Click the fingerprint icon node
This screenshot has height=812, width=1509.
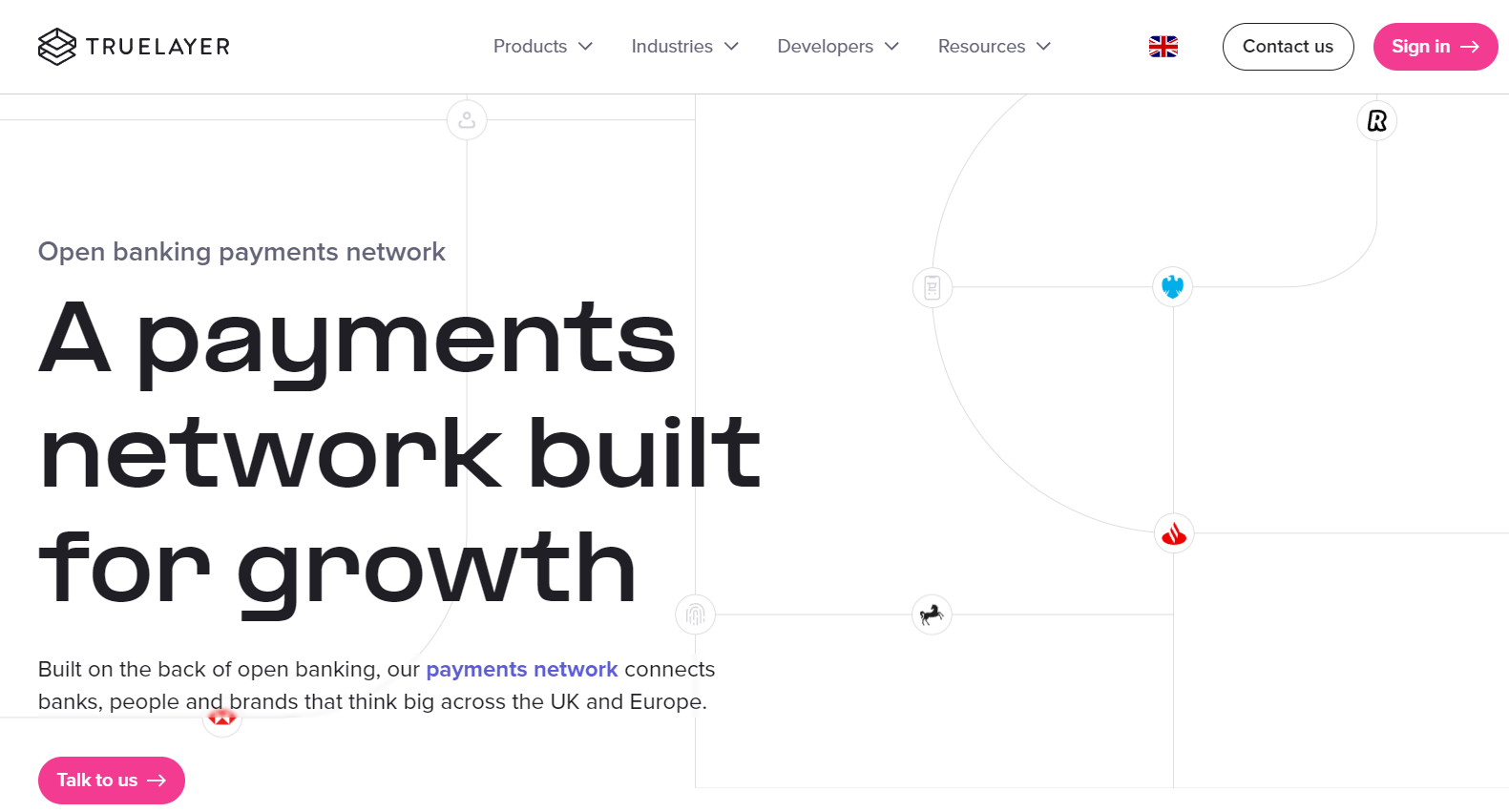(695, 614)
